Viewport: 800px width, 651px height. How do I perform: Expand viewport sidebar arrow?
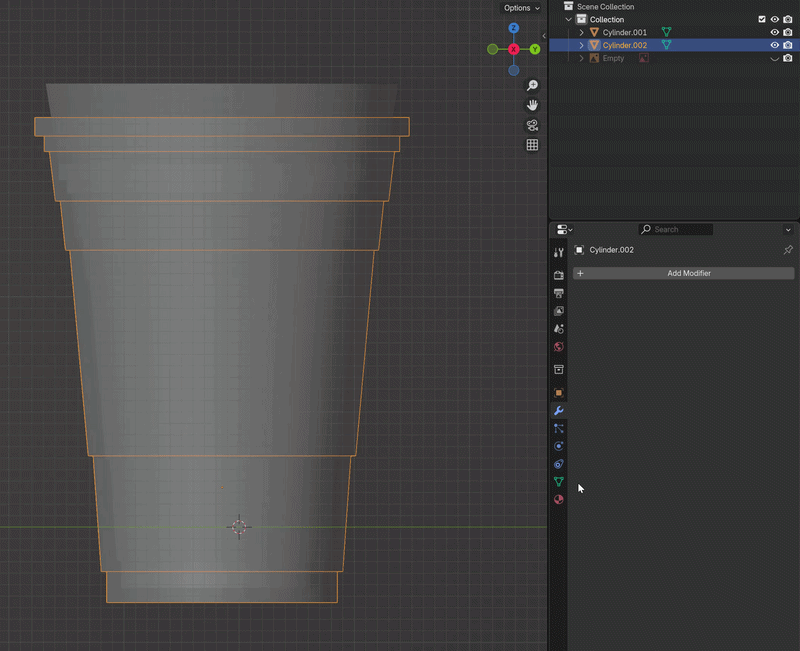click(544, 36)
